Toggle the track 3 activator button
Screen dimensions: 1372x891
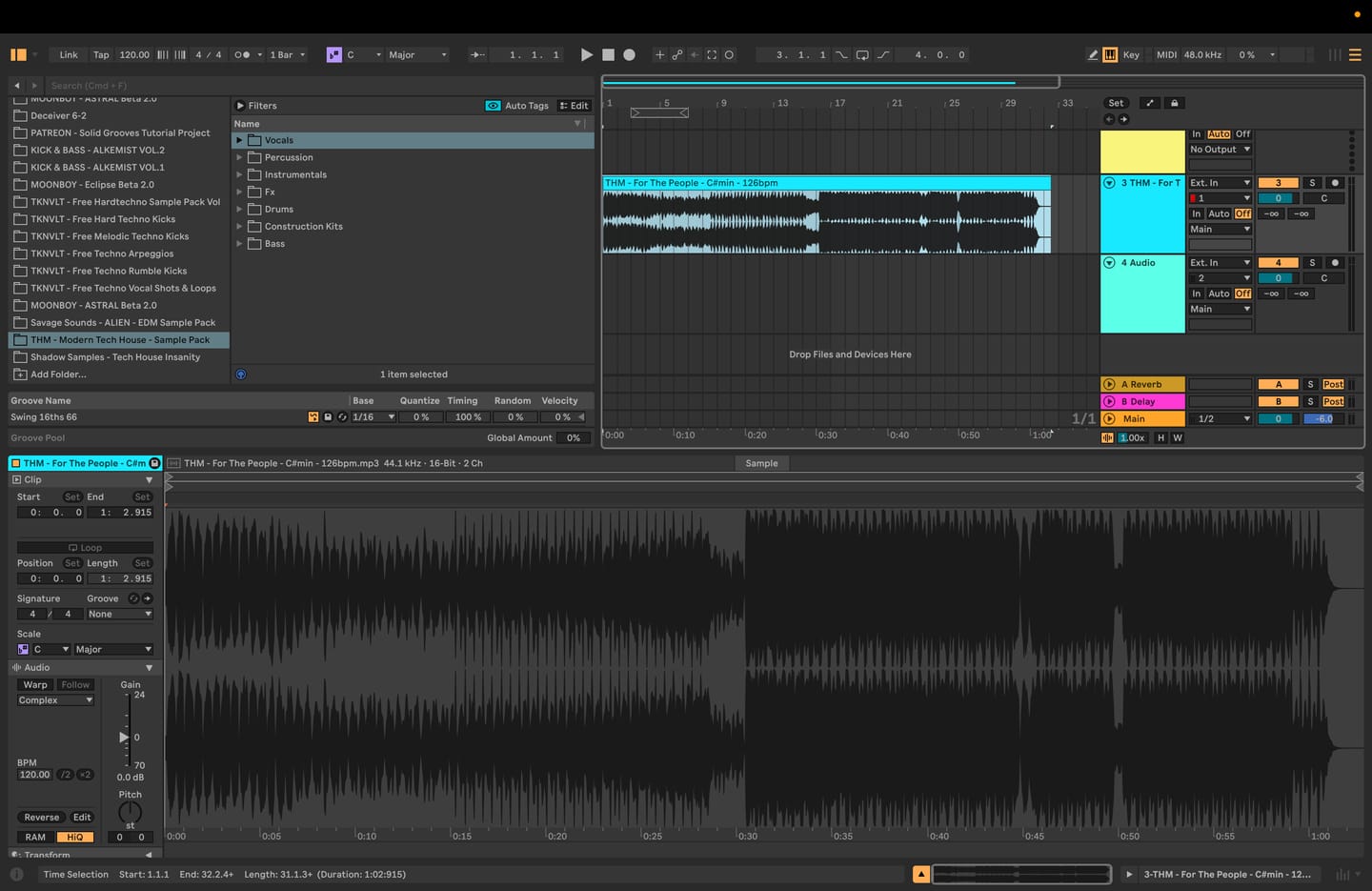(1278, 183)
